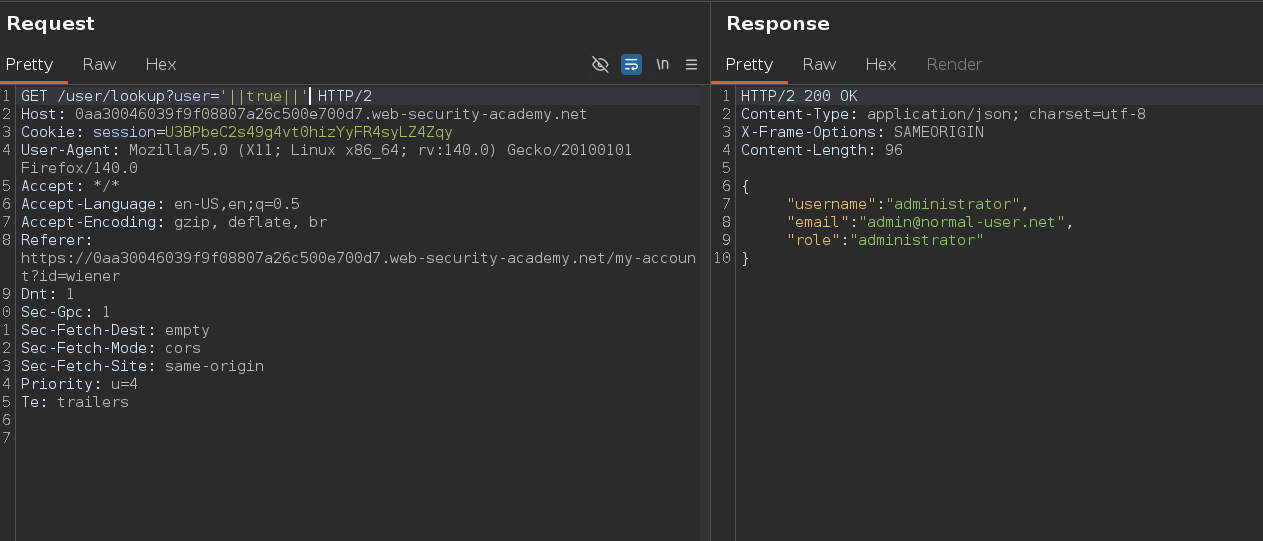
Task: Switch to the Request Raw tab
Action: pos(99,64)
